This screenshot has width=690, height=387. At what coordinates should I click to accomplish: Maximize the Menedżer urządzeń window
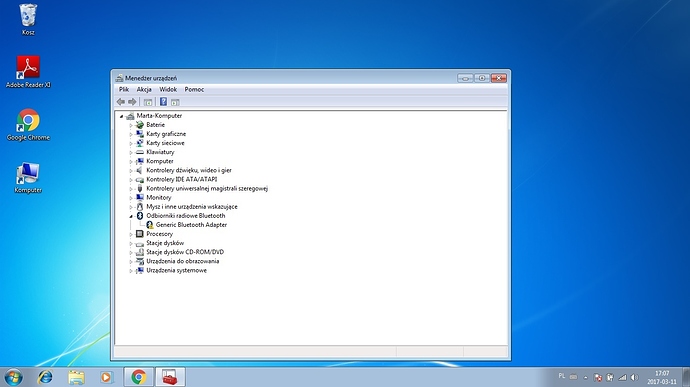coord(482,78)
